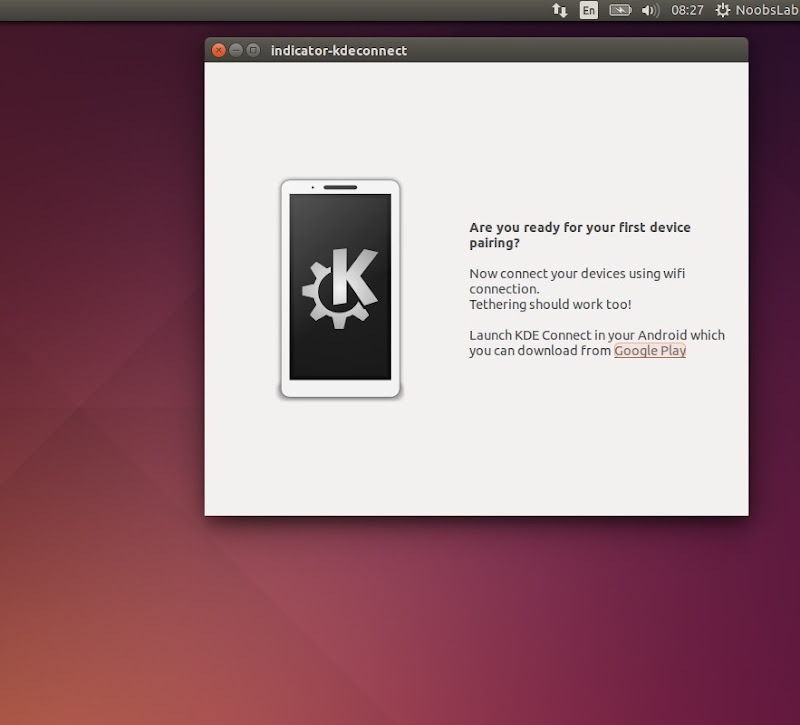Click the network connection indicator icon
The width and height of the screenshot is (800, 725).
[560, 10]
